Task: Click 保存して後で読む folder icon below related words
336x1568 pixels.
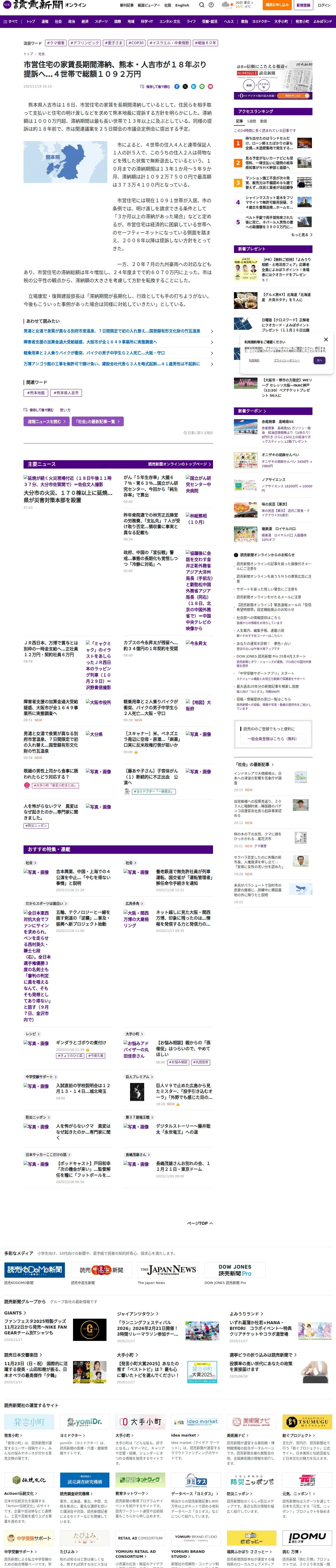Action: point(39,410)
